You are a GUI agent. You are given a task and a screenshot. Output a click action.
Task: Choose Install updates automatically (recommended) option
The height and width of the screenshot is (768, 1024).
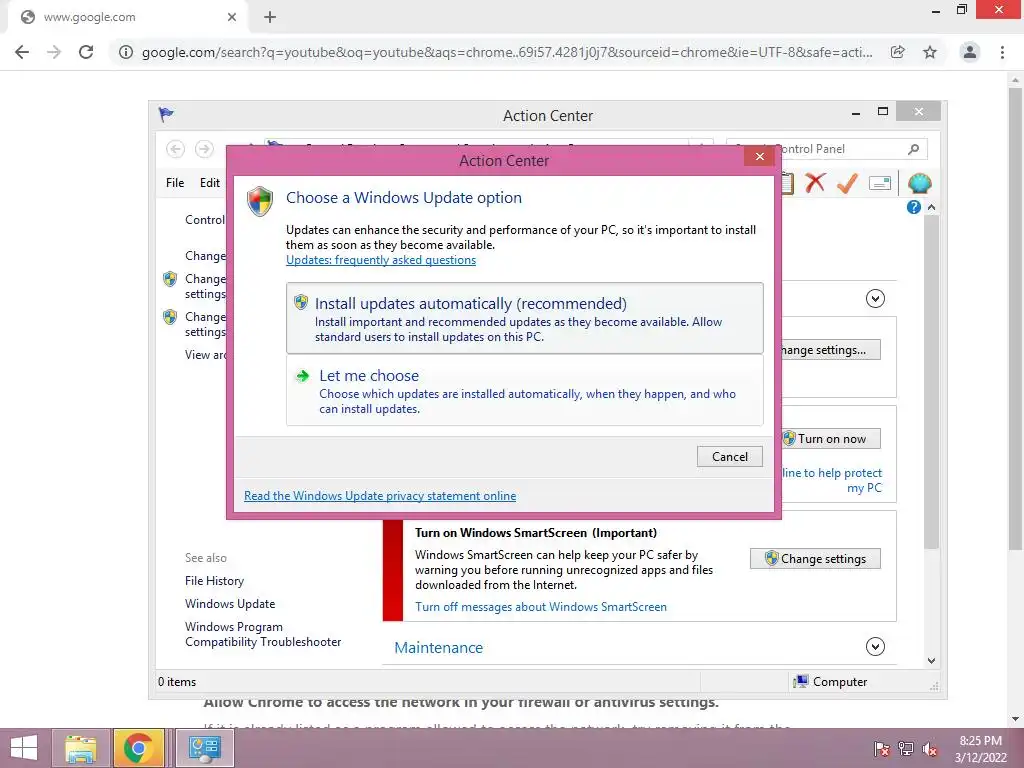tap(524, 318)
